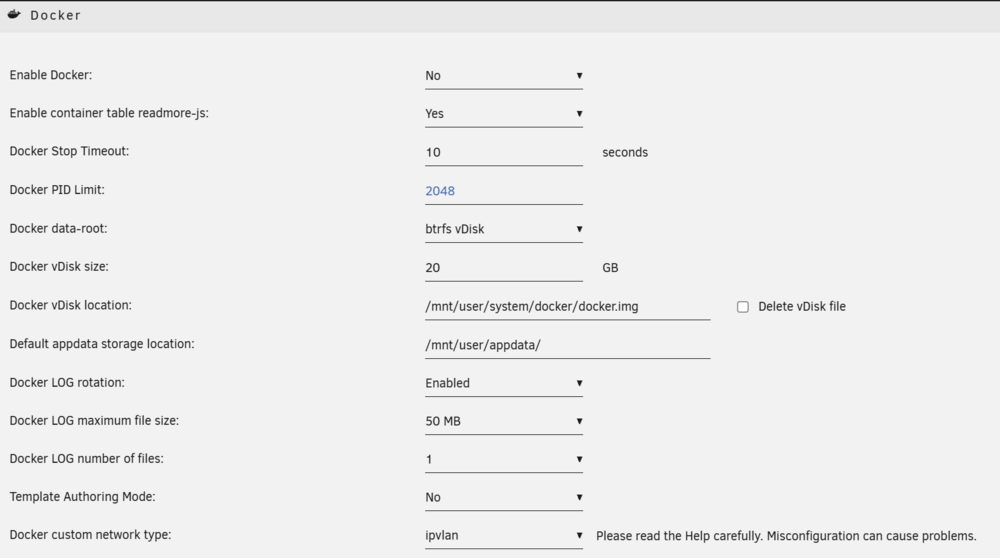Open the Enable Docker dropdown

(x=504, y=76)
